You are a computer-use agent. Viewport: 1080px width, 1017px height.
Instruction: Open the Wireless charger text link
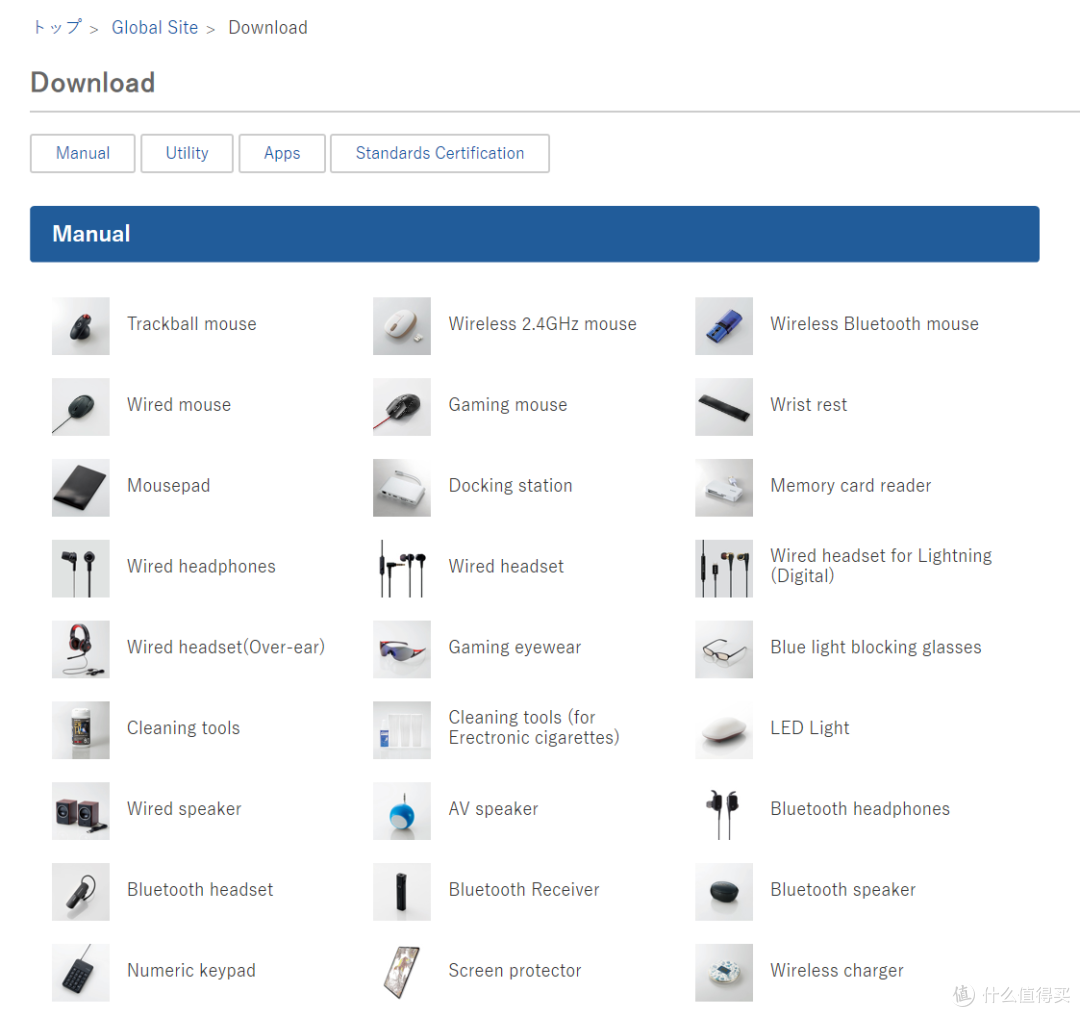click(x=836, y=970)
